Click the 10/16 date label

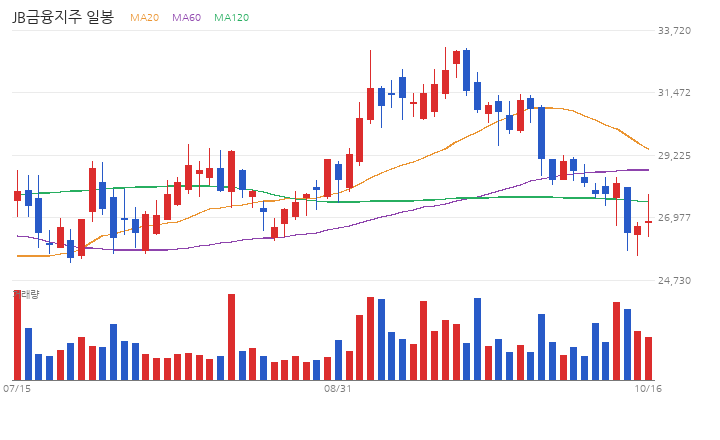(648, 389)
